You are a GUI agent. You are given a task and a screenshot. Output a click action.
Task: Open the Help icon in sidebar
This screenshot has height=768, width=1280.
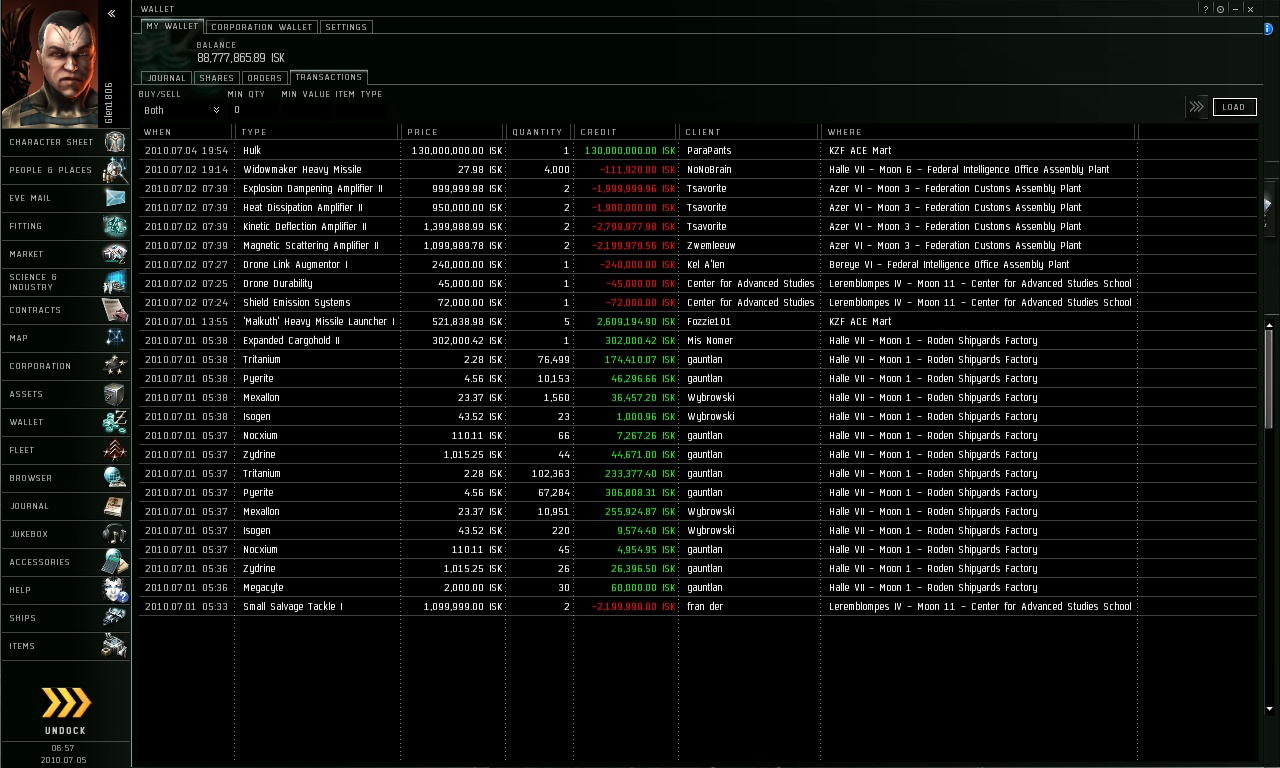point(115,590)
